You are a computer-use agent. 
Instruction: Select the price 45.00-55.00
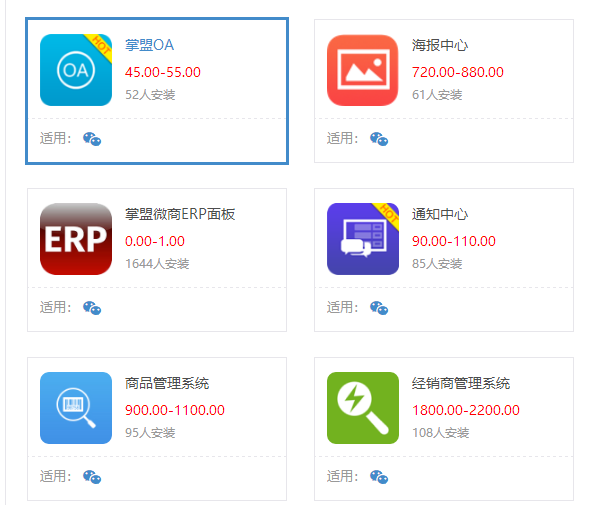163,72
